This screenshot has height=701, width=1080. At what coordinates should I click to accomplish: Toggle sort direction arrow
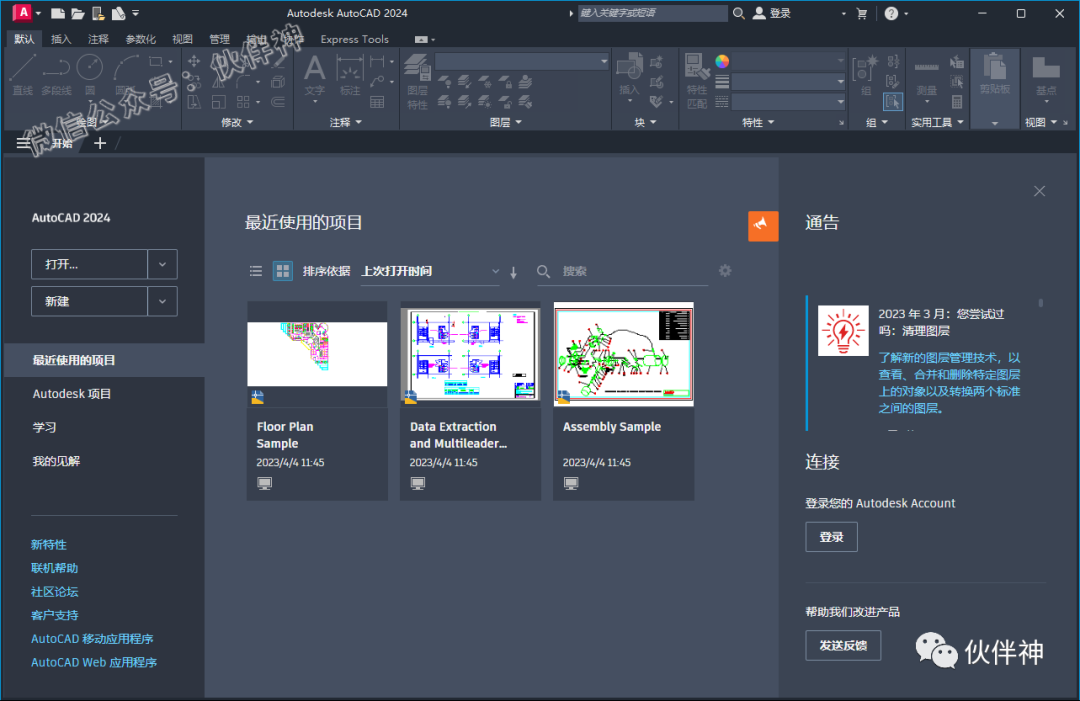[513, 272]
